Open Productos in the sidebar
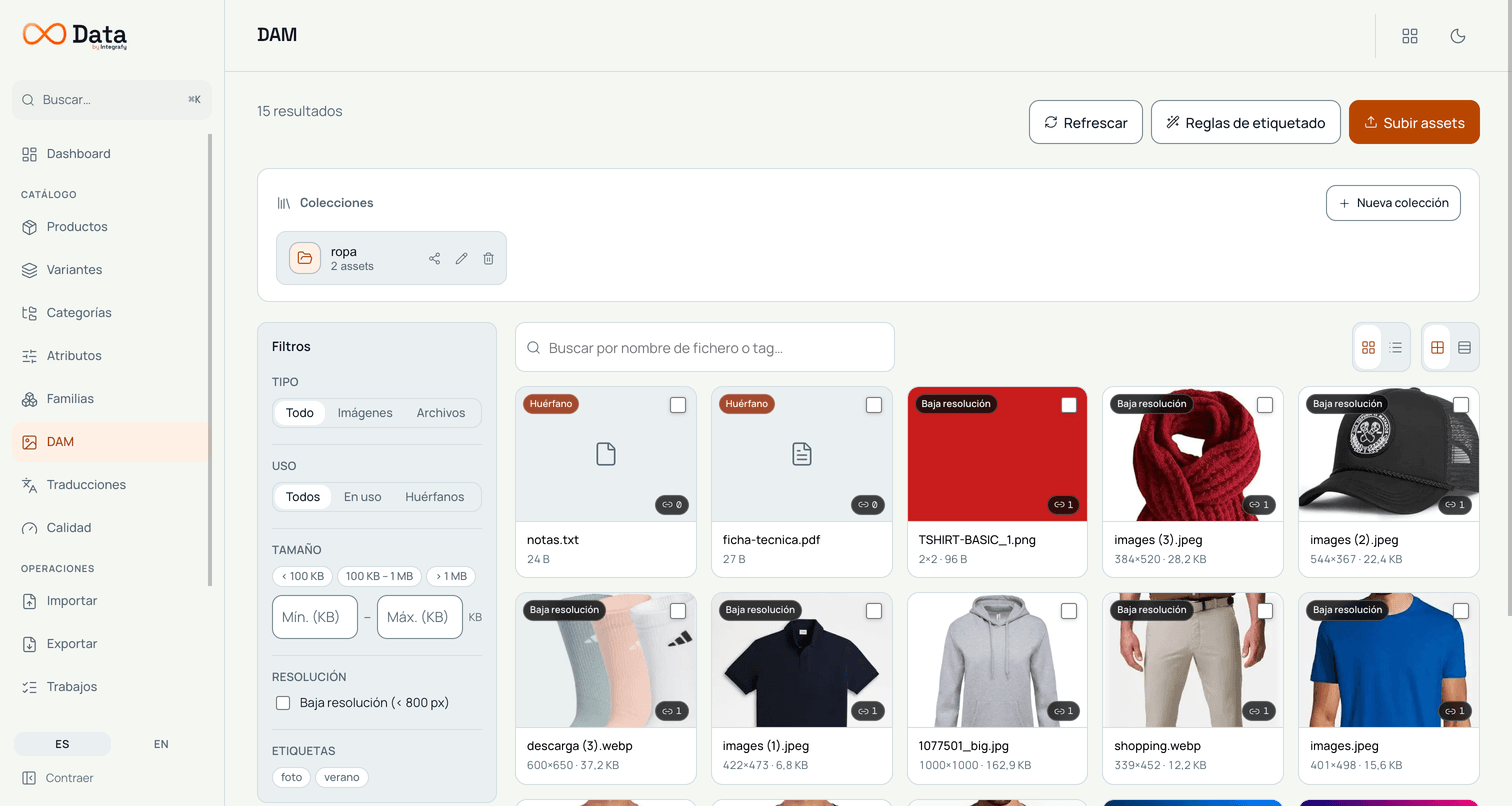 [111, 227]
